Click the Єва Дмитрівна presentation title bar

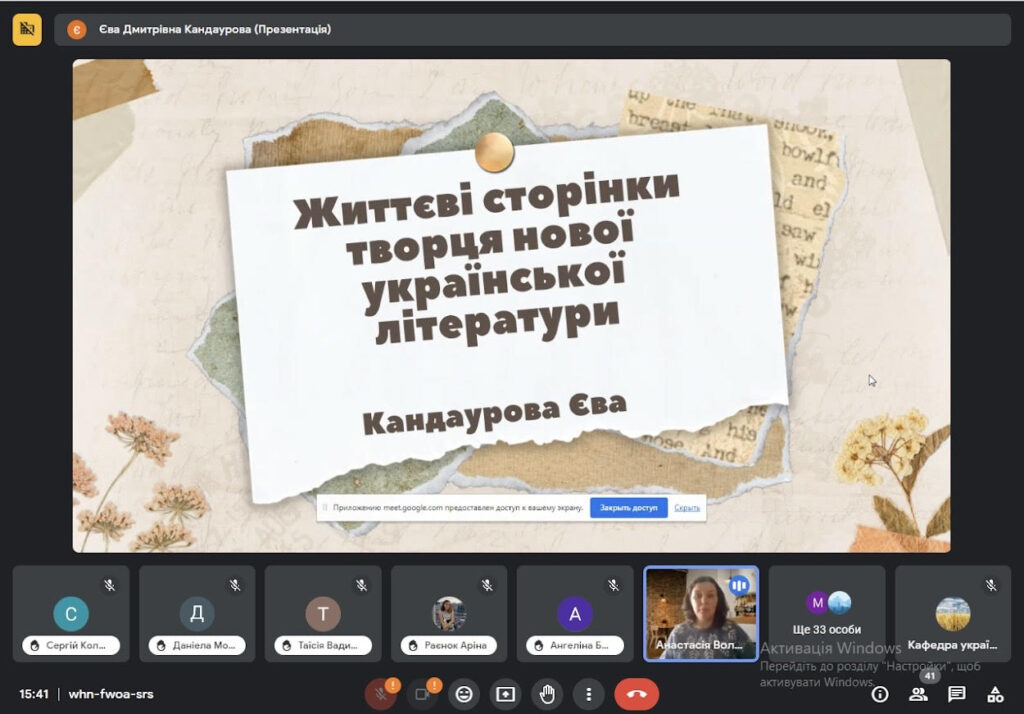(x=214, y=30)
